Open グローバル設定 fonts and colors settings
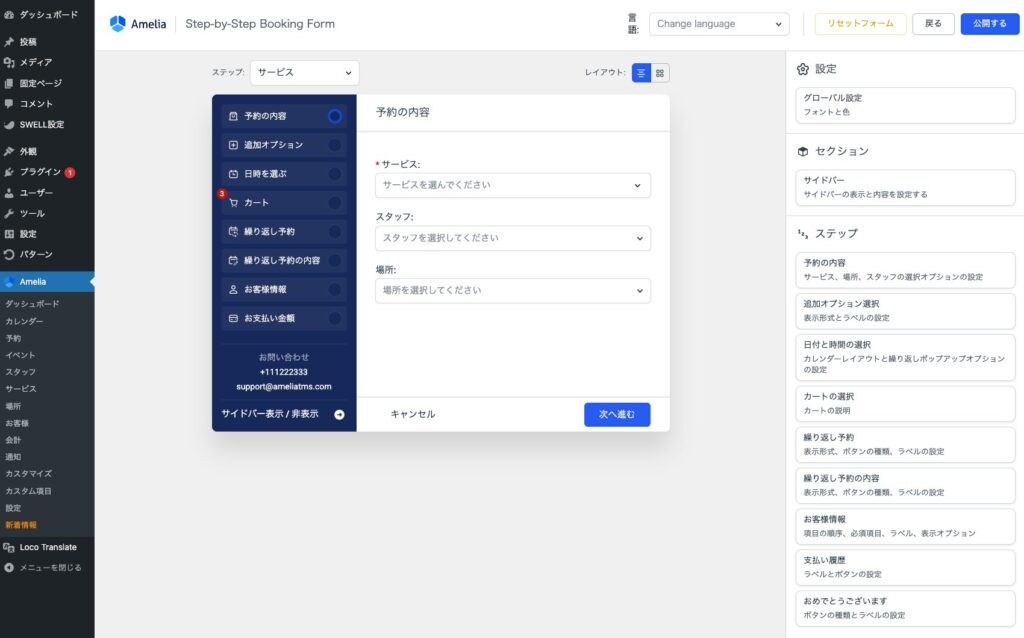The width and height of the screenshot is (1024, 638). pos(905,105)
